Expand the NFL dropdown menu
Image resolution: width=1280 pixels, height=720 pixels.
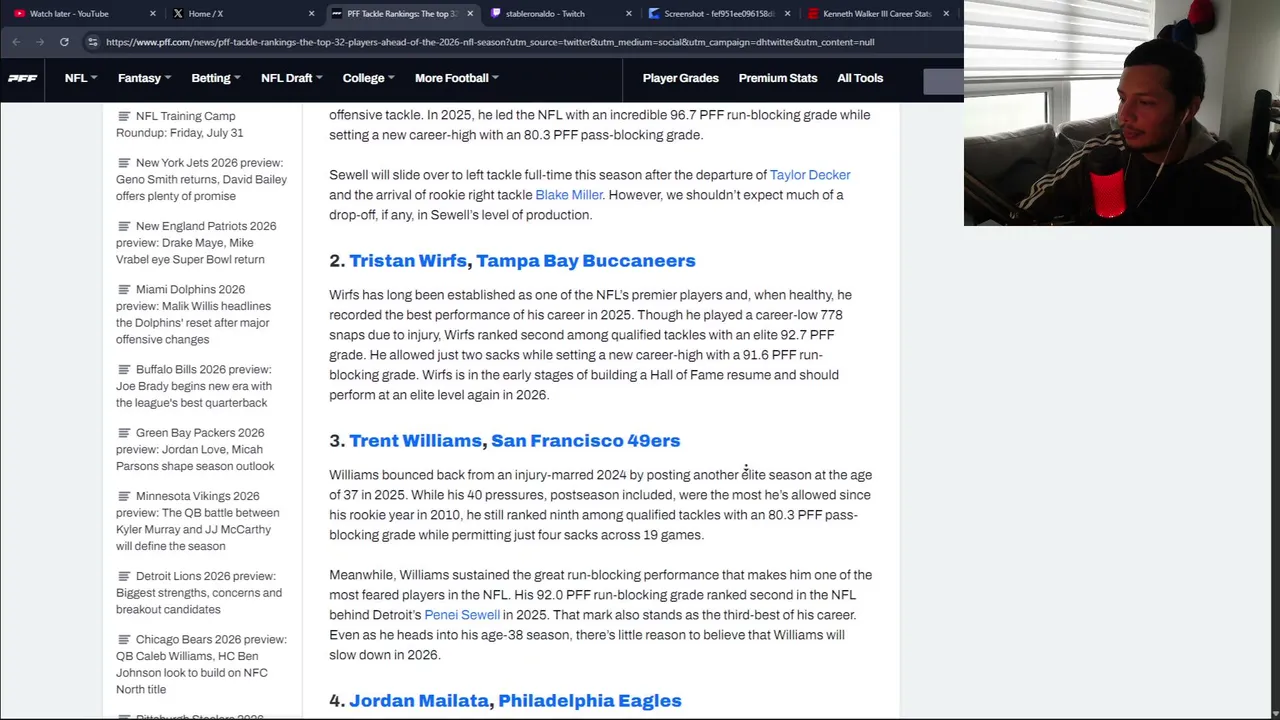81,78
